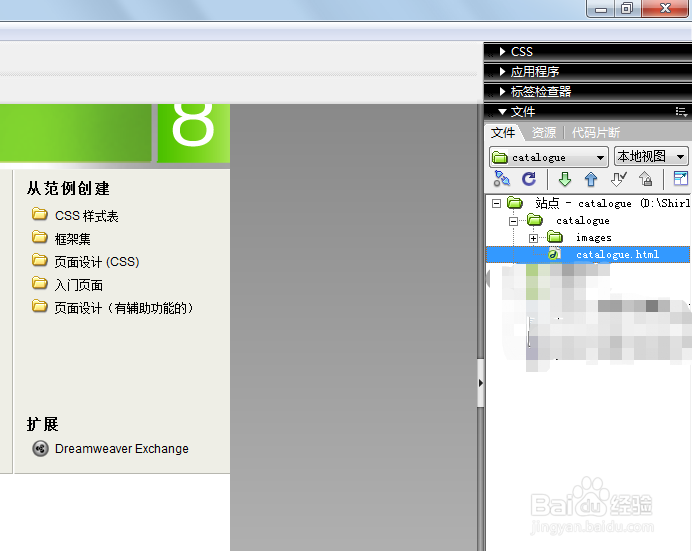Click the CSS 样式表 folder icon

pos(40,214)
